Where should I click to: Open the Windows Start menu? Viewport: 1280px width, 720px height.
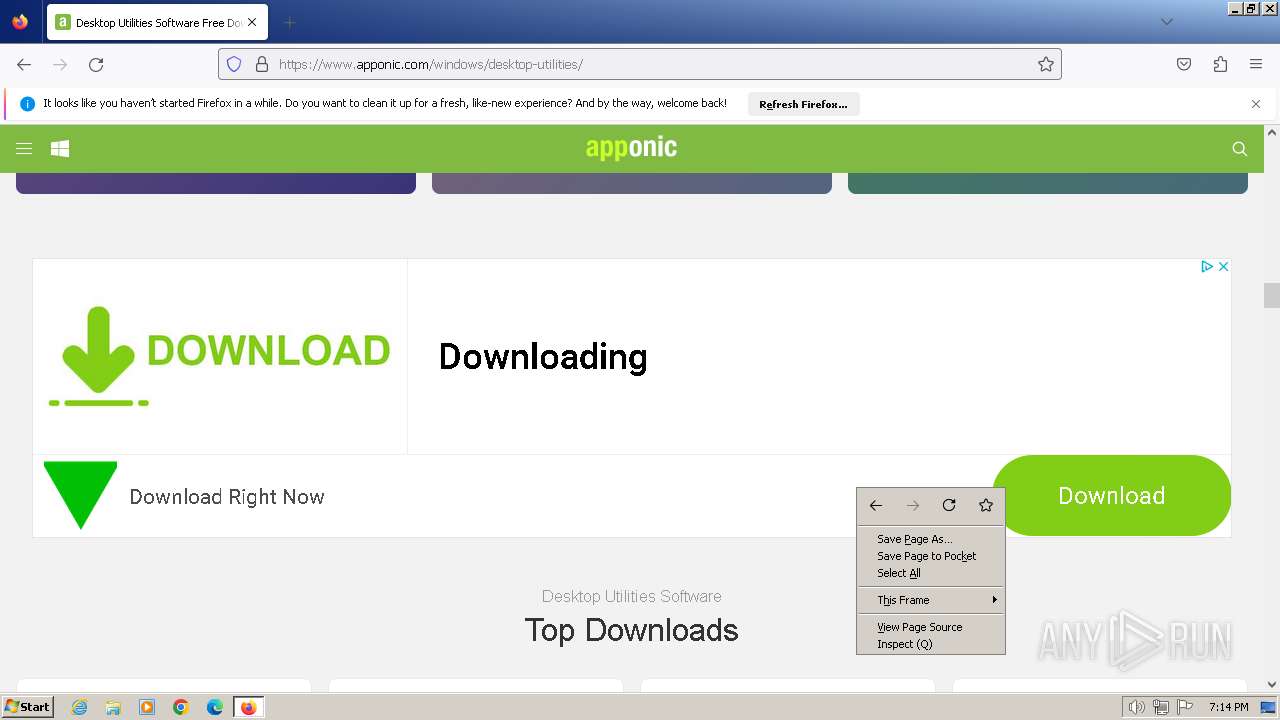point(27,707)
